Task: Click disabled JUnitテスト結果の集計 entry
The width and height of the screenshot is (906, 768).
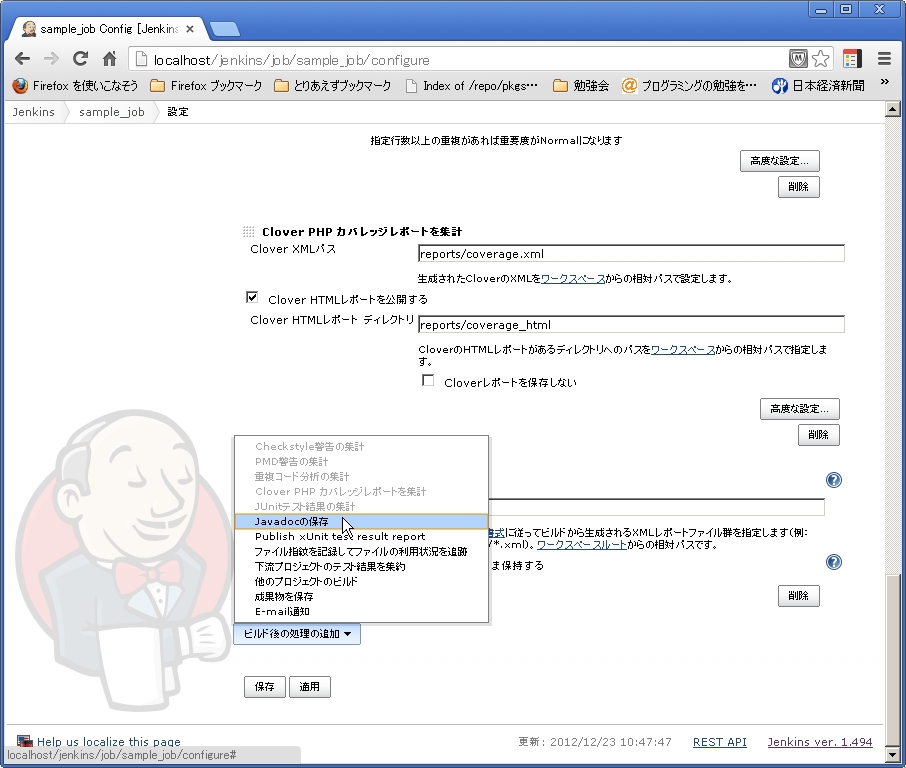Action: coord(361,507)
